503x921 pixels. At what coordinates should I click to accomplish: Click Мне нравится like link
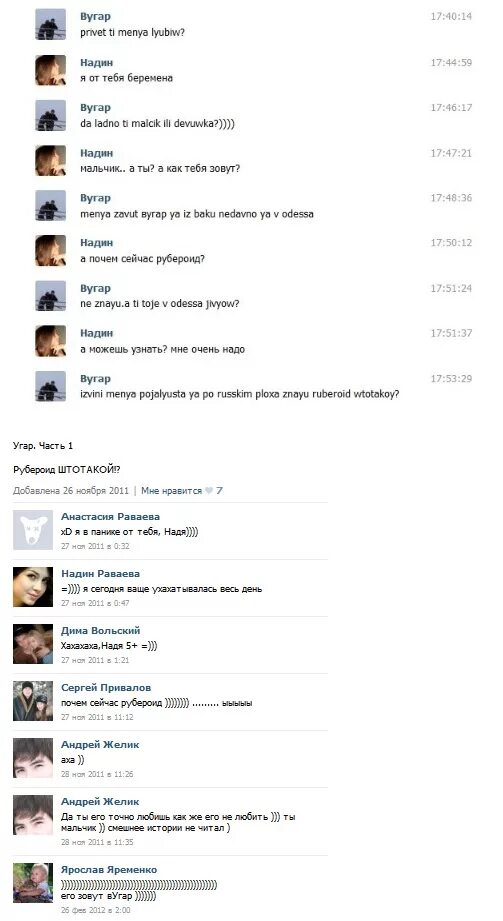tap(171, 491)
